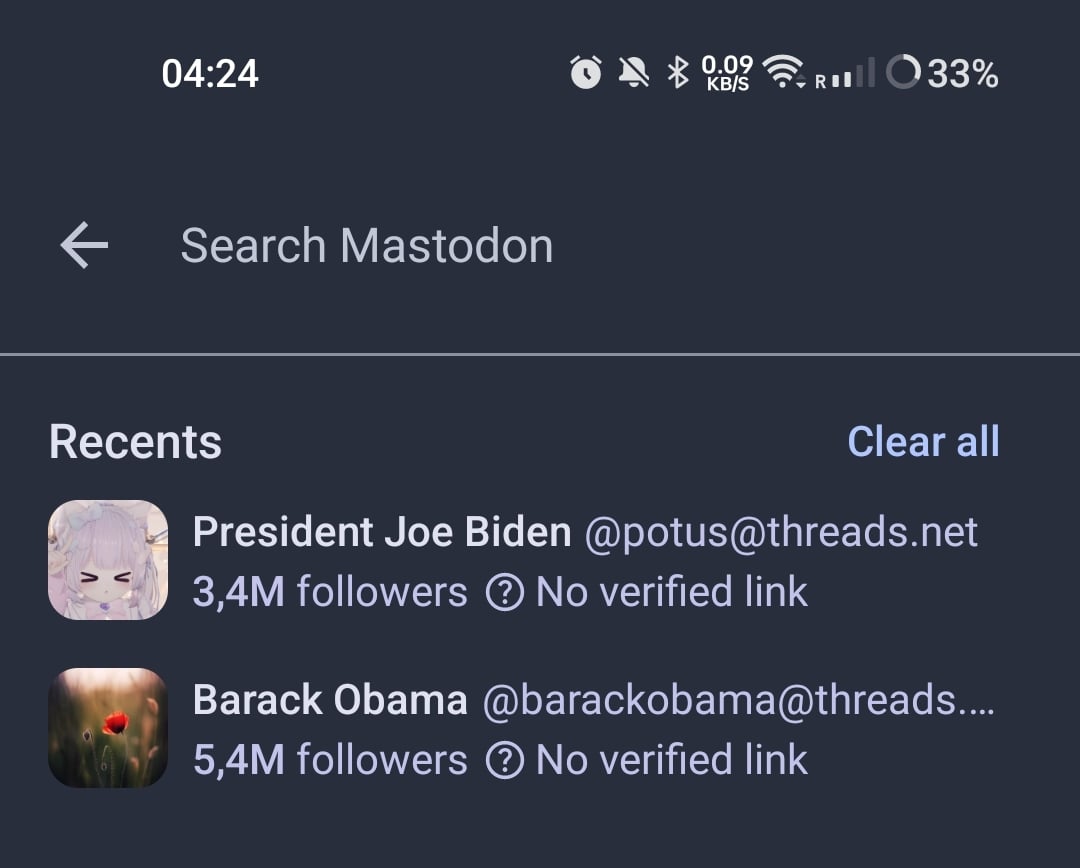The width and height of the screenshot is (1080, 868).
Task: Tap the back arrow icon
Action: click(84, 245)
